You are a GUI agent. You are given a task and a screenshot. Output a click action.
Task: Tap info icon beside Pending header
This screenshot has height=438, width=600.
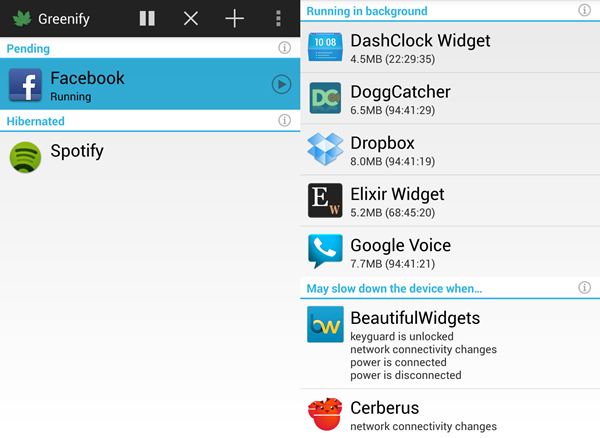tap(284, 48)
